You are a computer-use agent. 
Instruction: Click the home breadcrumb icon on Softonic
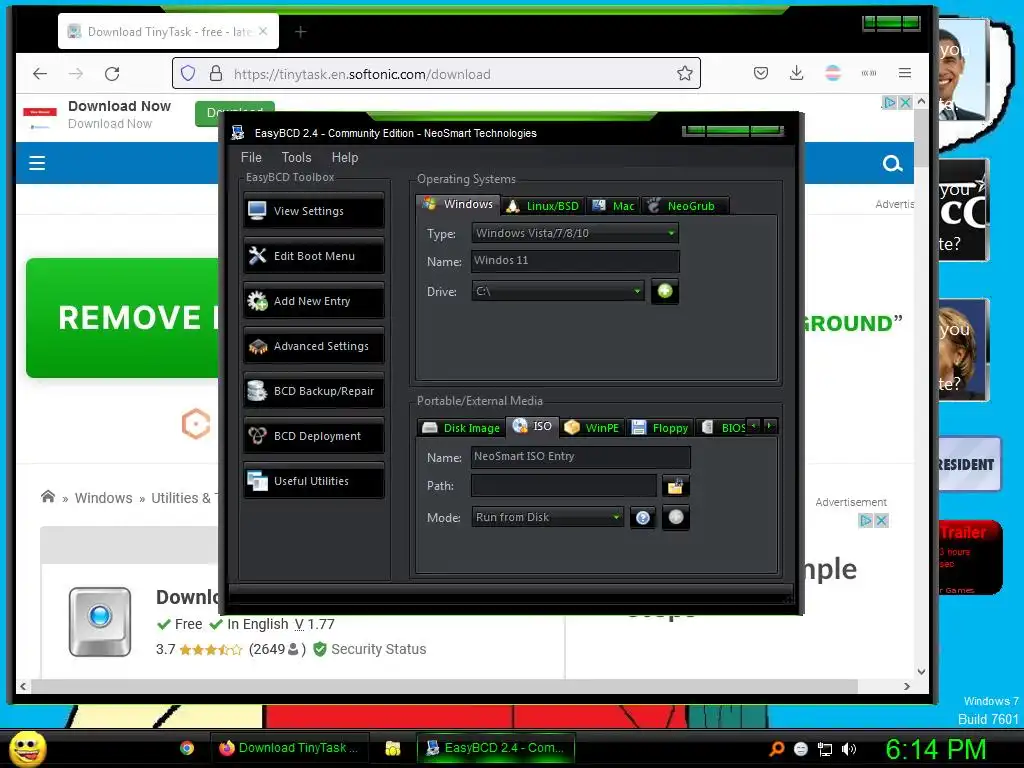point(48,497)
